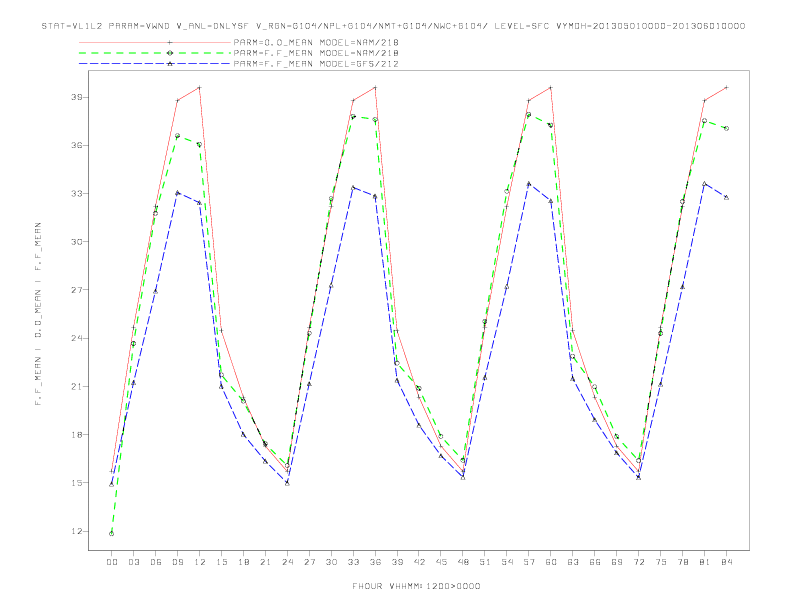792x612 pixels.
Task: Click x-axis tick label 12
Action: pyautogui.click(x=200, y=562)
